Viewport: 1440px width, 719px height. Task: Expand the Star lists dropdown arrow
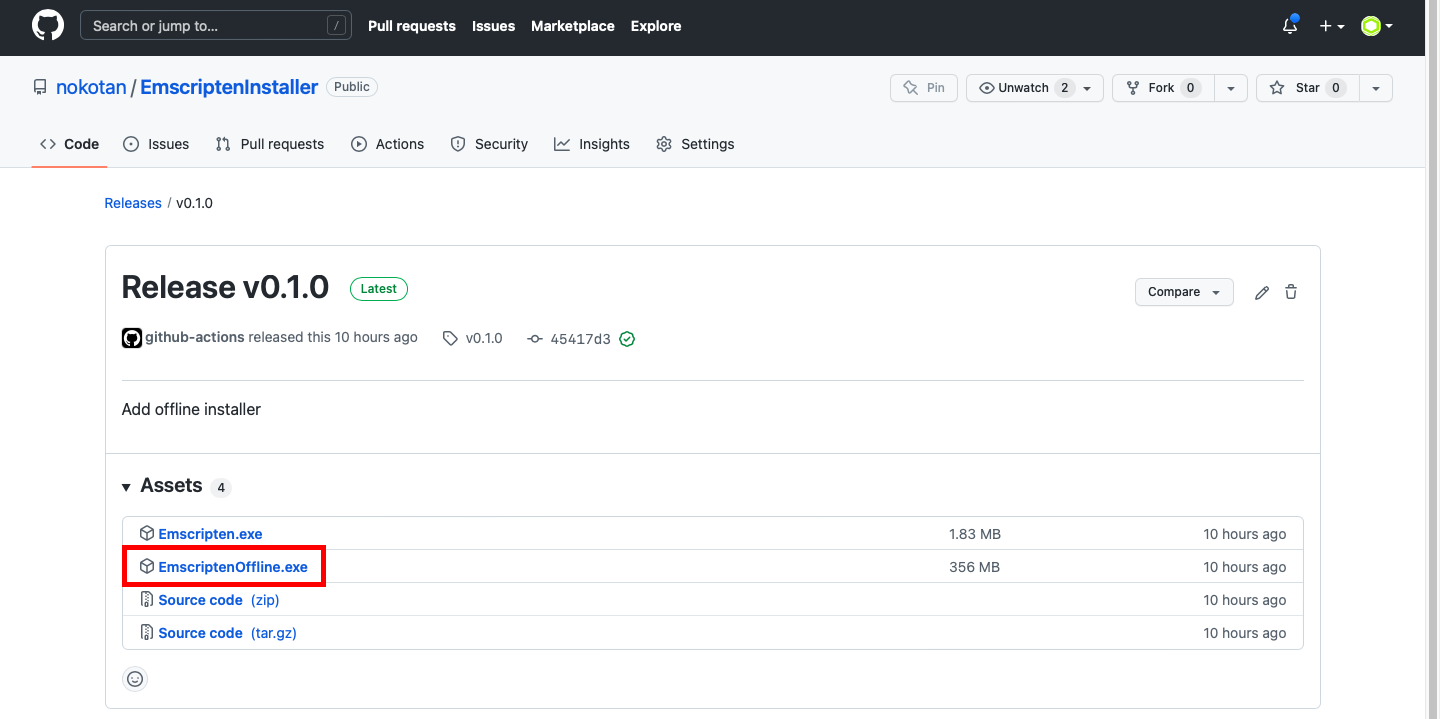click(1376, 88)
